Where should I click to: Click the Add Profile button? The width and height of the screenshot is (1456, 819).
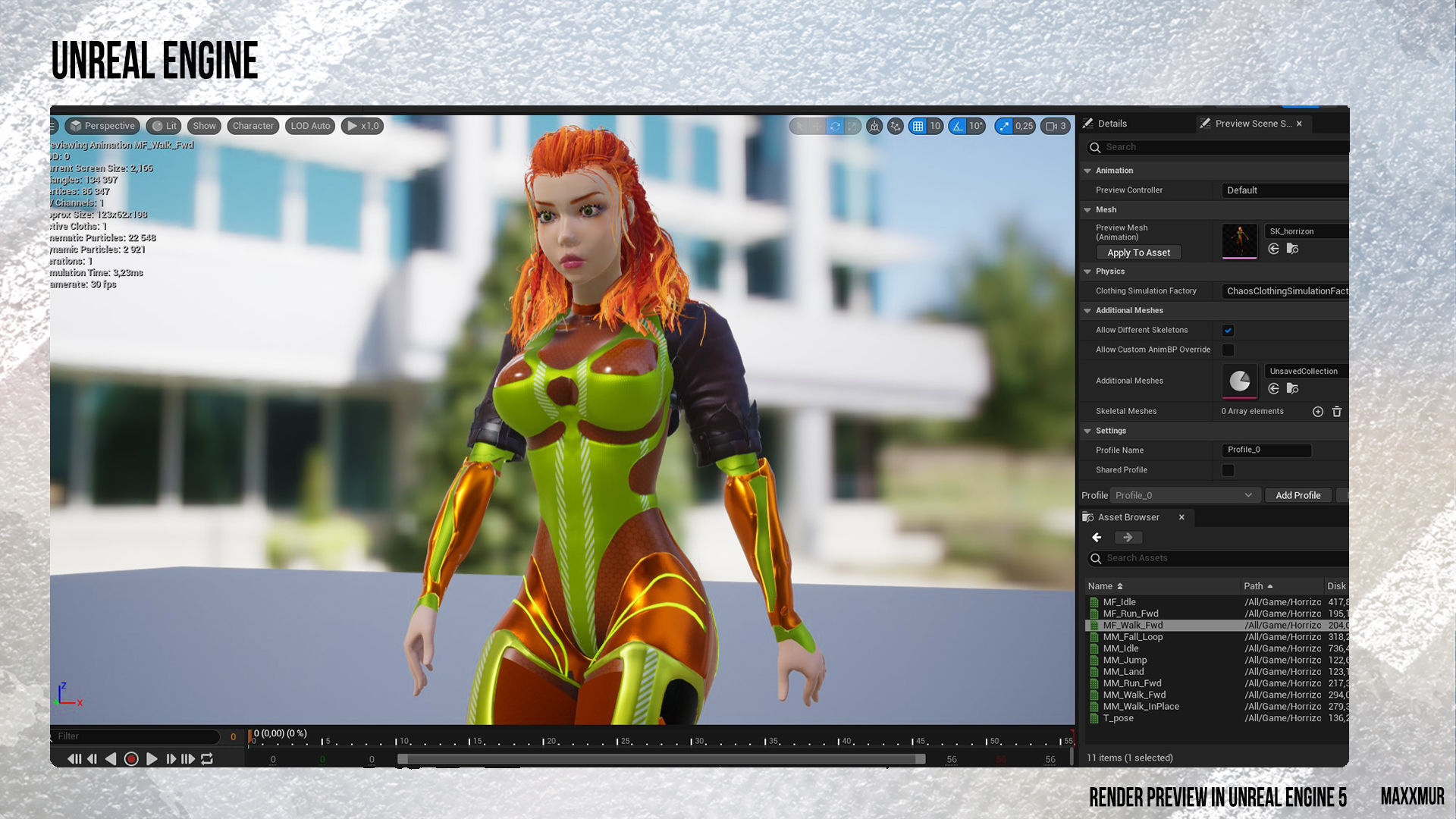click(x=1298, y=495)
